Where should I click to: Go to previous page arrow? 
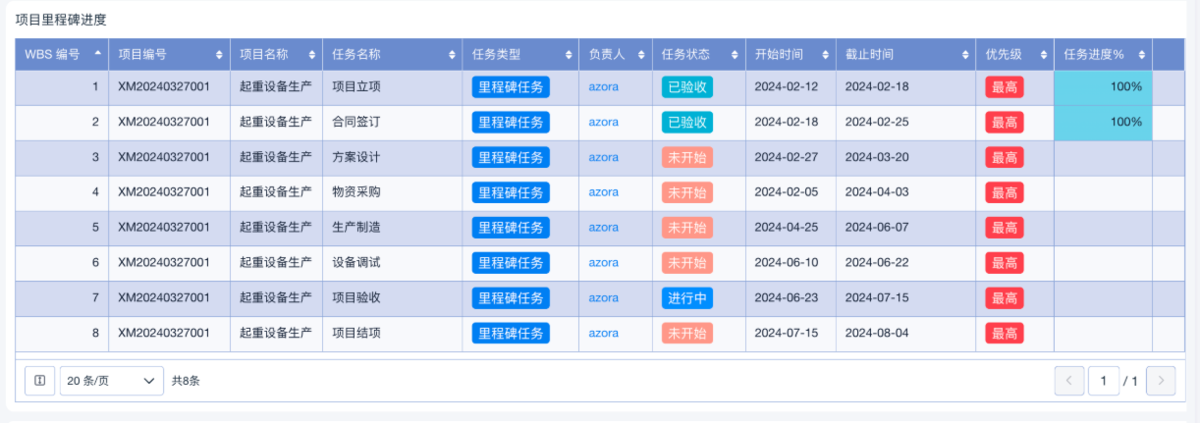(x=1069, y=380)
